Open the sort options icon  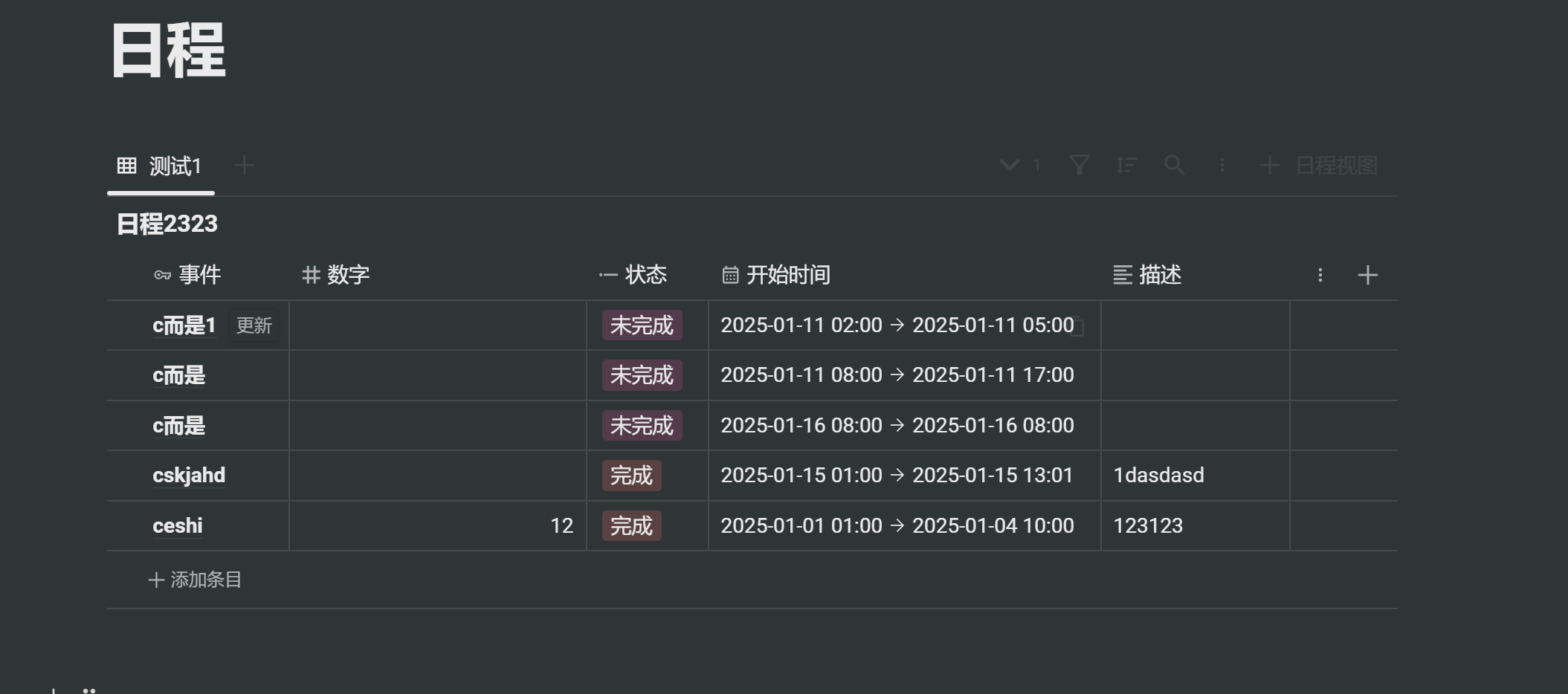click(x=1126, y=165)
